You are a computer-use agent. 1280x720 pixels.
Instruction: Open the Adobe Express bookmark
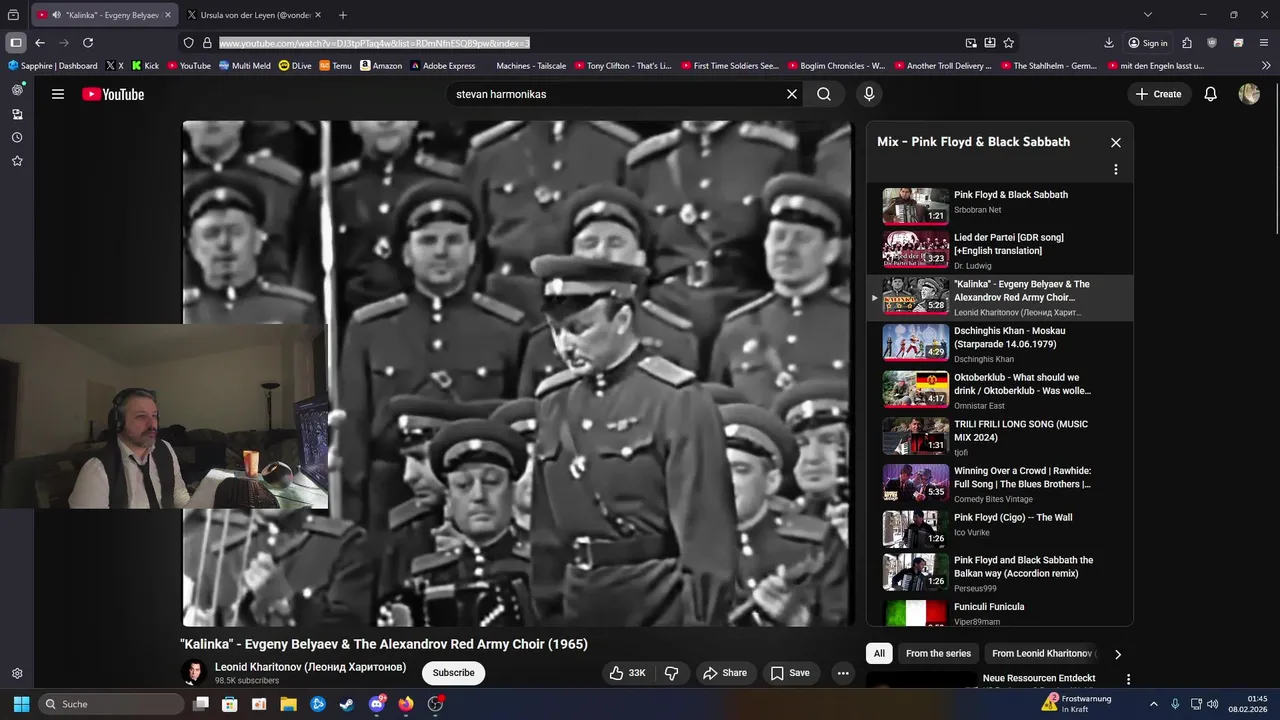tap(441, 66)
